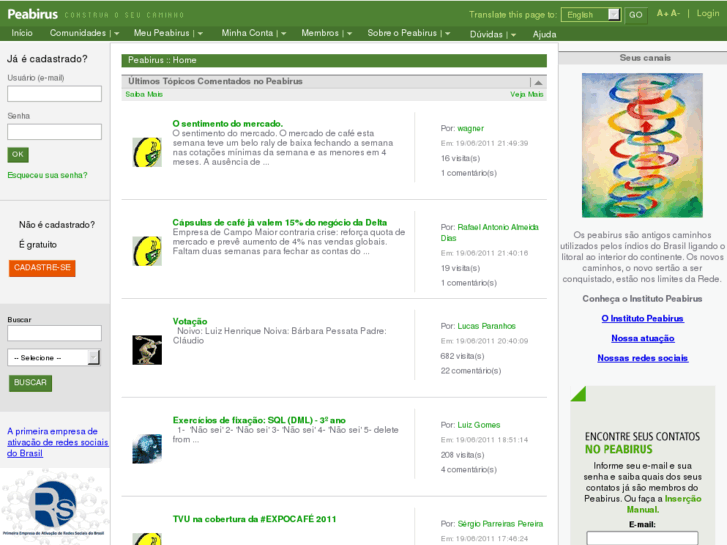Open topic 'TVU na cobertura da #EXPOCAFÉ 2011'
Viewport: 727px width, 545px height.
point(254,519)
